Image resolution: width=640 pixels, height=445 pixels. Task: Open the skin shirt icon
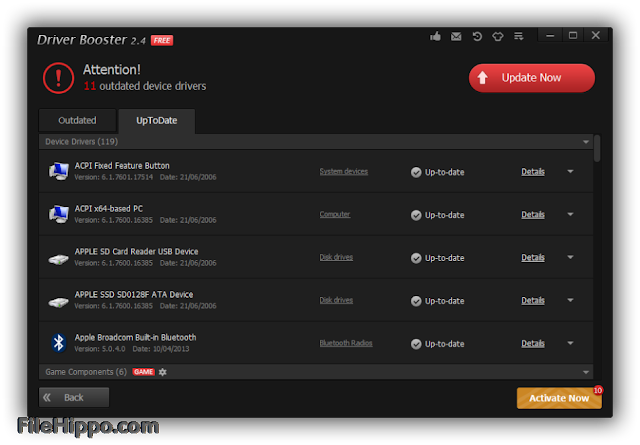coord(498,36)
